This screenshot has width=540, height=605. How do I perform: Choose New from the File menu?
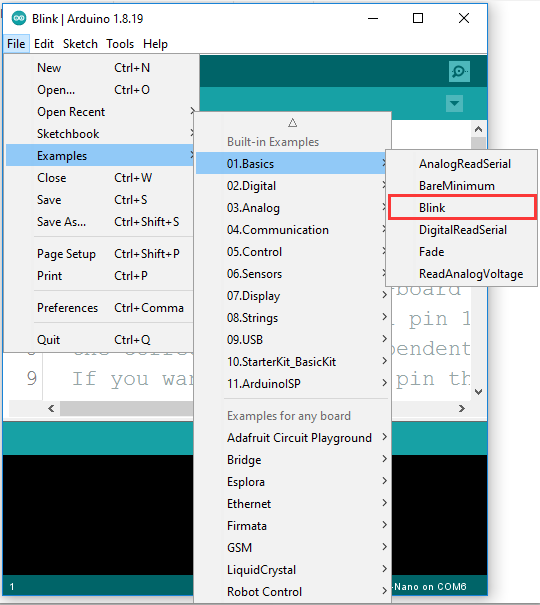[100, 68]
